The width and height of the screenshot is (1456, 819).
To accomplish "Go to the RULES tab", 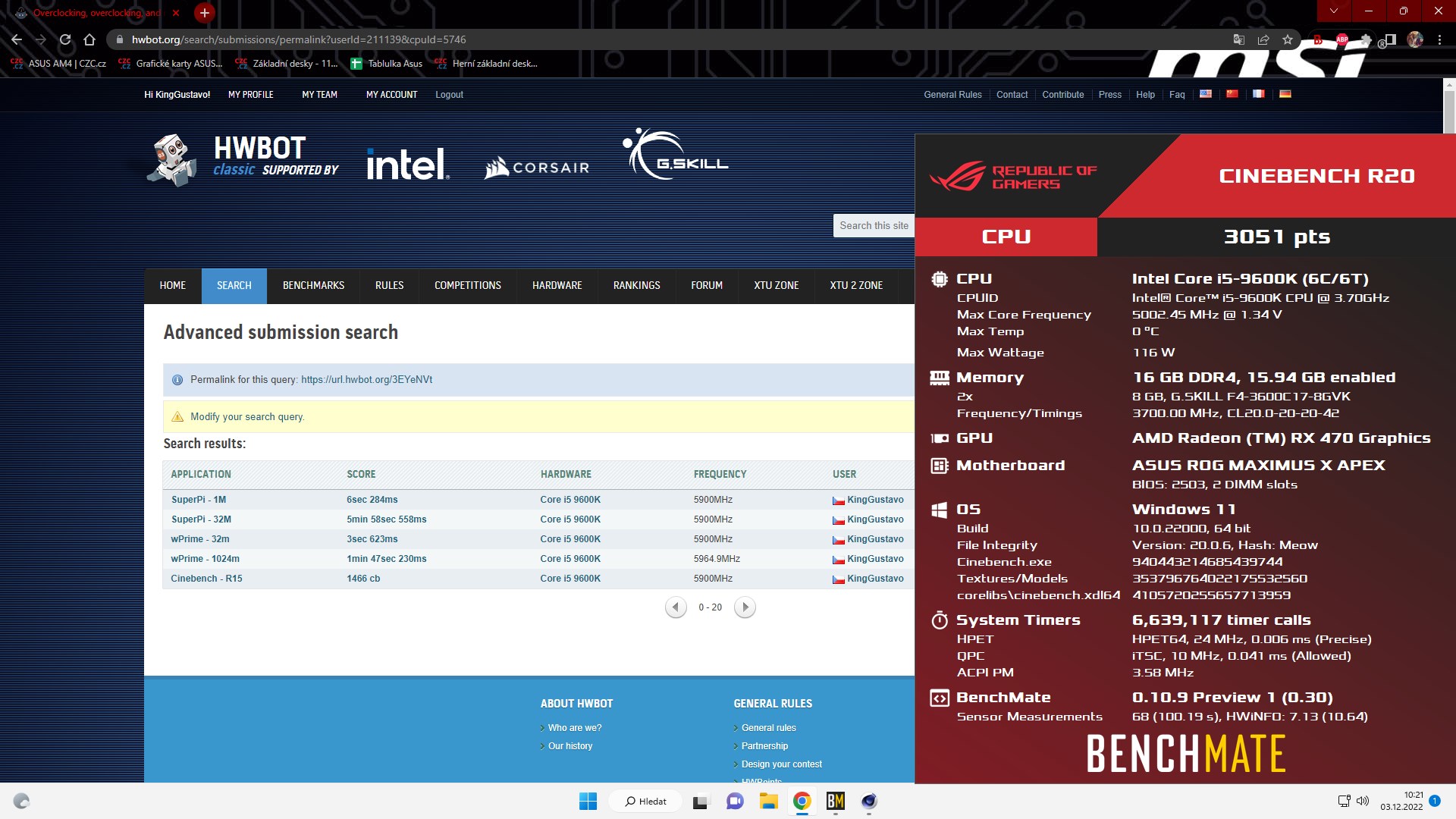I will point(389,286).
